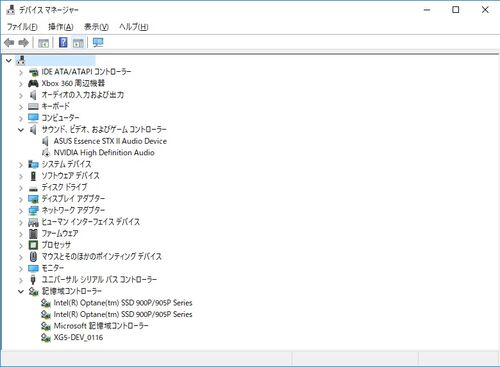The height and width of the screenshot is (367, 500).
Task: Expand the Xbox 360 周辺機器 category
Action: (21, 84)
